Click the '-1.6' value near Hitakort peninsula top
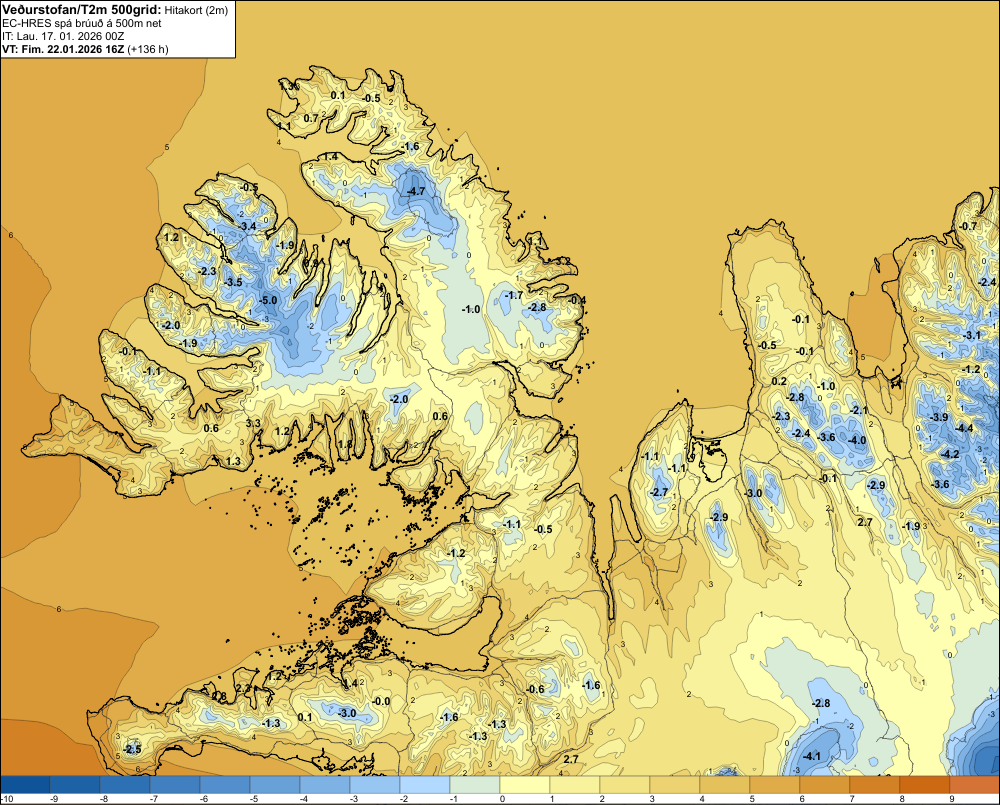Screen dimensions: 1000x805 (x=410, y=146)
